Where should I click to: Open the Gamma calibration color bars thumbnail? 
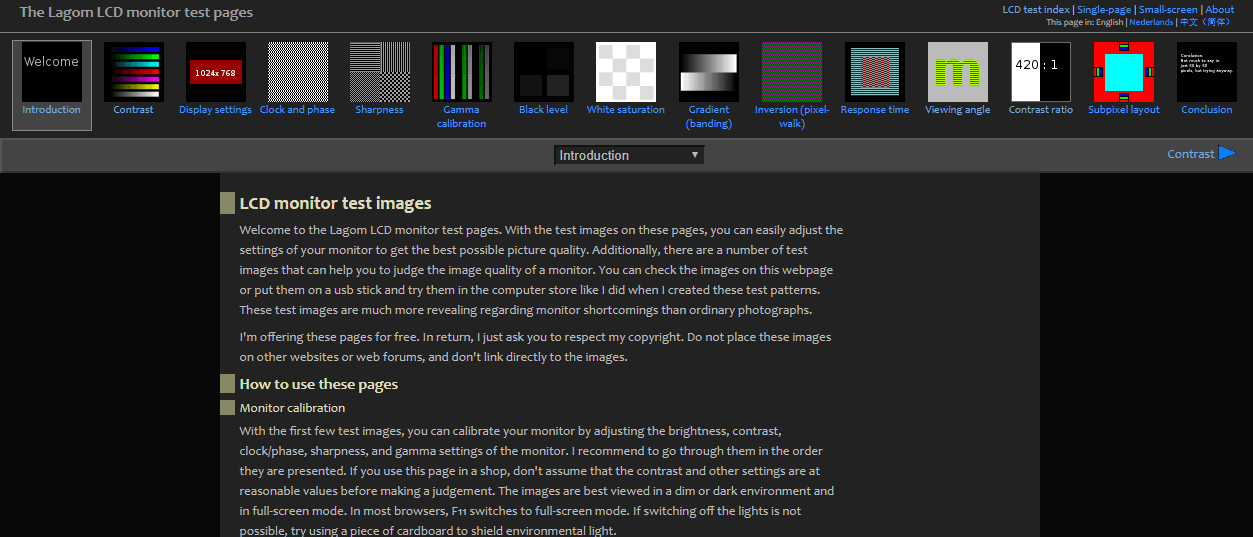click(461, 71)
